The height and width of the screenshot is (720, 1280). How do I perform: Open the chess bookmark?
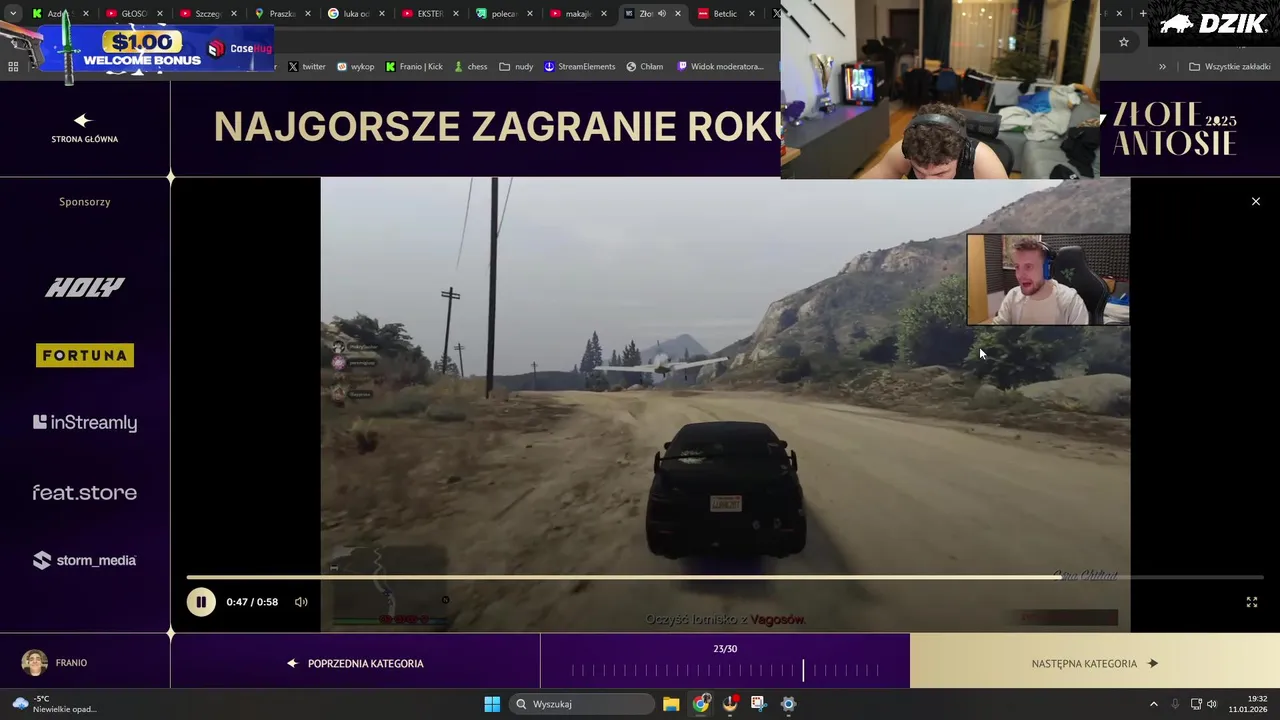coord(470,67)
